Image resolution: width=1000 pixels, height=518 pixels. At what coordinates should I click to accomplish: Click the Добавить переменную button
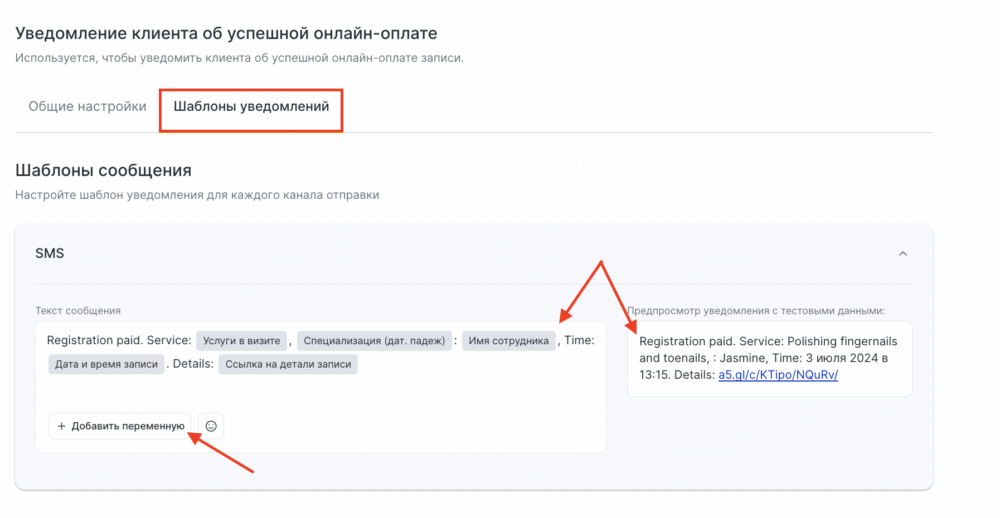point(120,426)
